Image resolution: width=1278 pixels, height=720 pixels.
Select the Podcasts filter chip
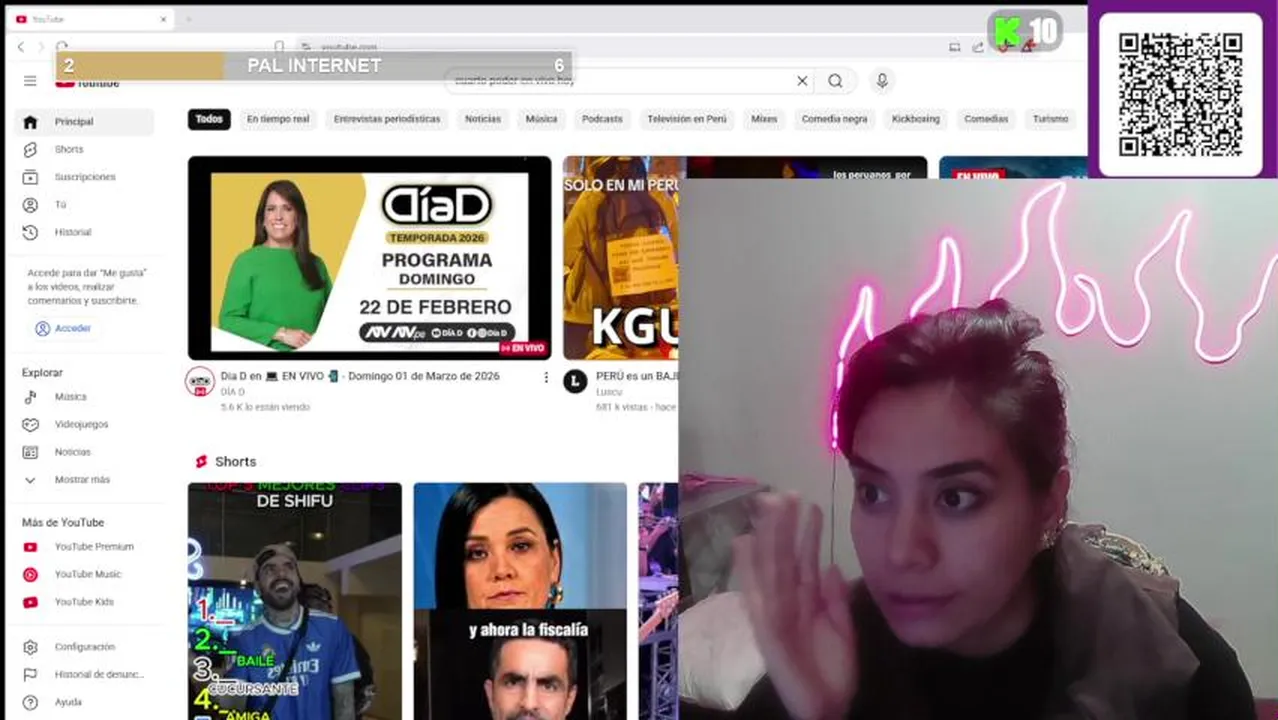602,119
